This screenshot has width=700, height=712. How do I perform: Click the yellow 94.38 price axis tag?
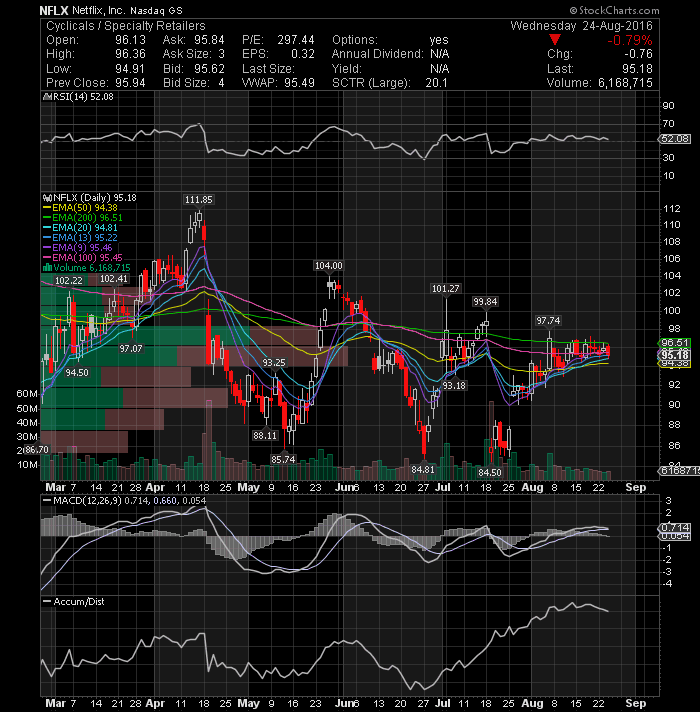tap(675, 364)
